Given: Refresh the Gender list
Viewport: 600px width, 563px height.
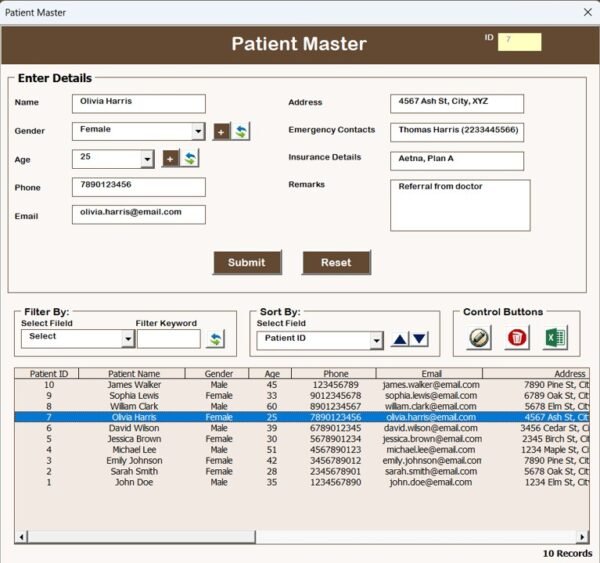Looking at the screenshot, I should 241,132.
